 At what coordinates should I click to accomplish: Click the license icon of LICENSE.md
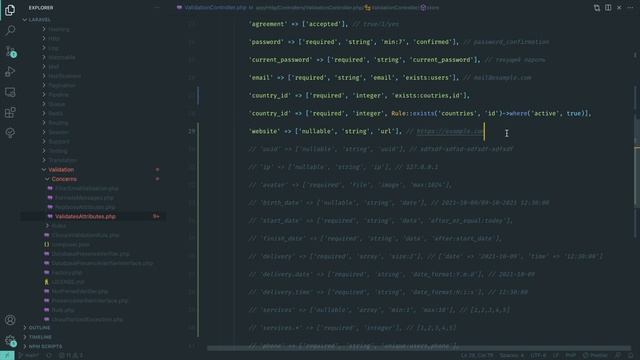click(47, 282)
